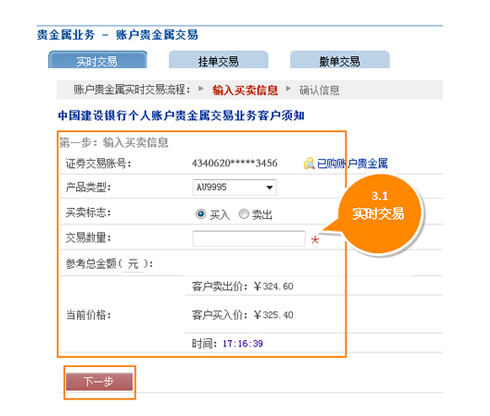Screen dimensions: 490x416
Task: Click the arrow icon before 确认信息
Action: click(288, 89)
